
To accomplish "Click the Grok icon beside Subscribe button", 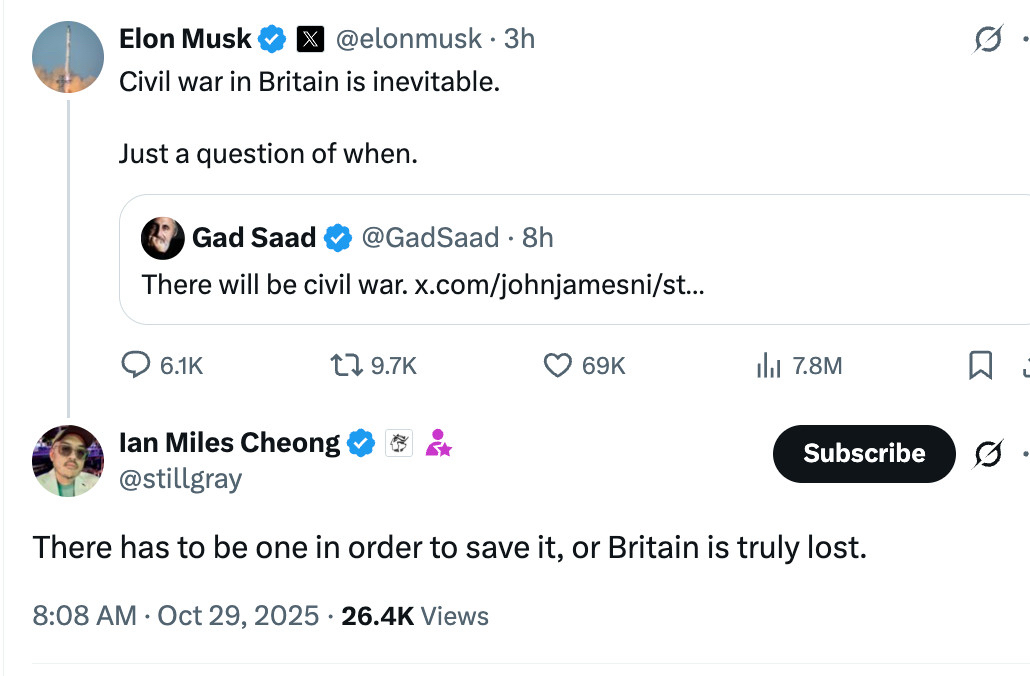I will coord(988,453).
